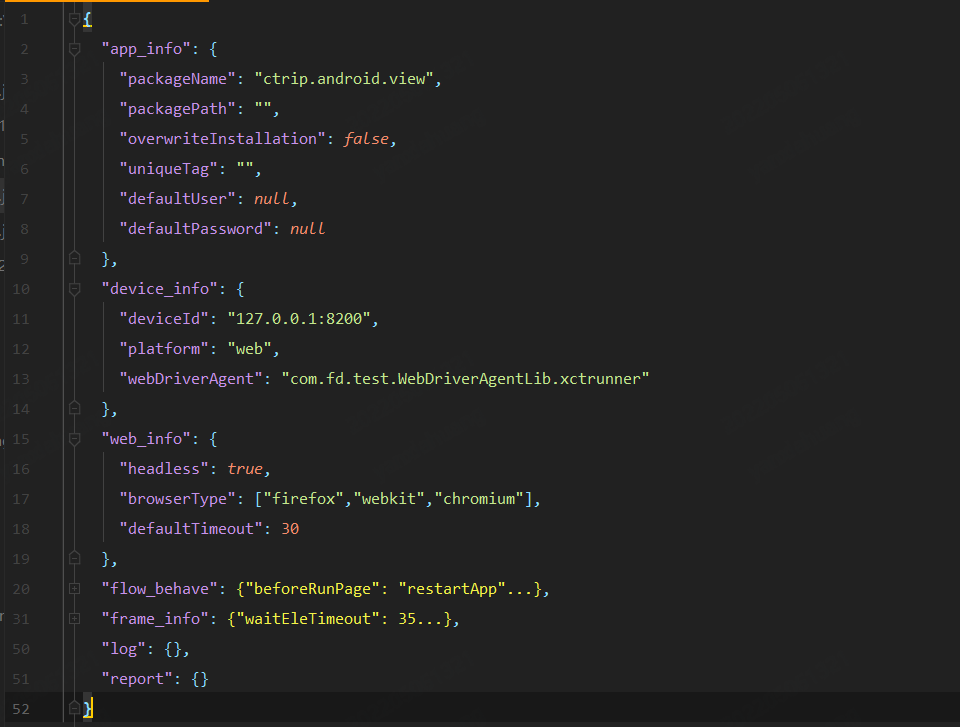Click fold end marker on line 14
Viewport: 960px width, 727px height.
pos(74,409)
